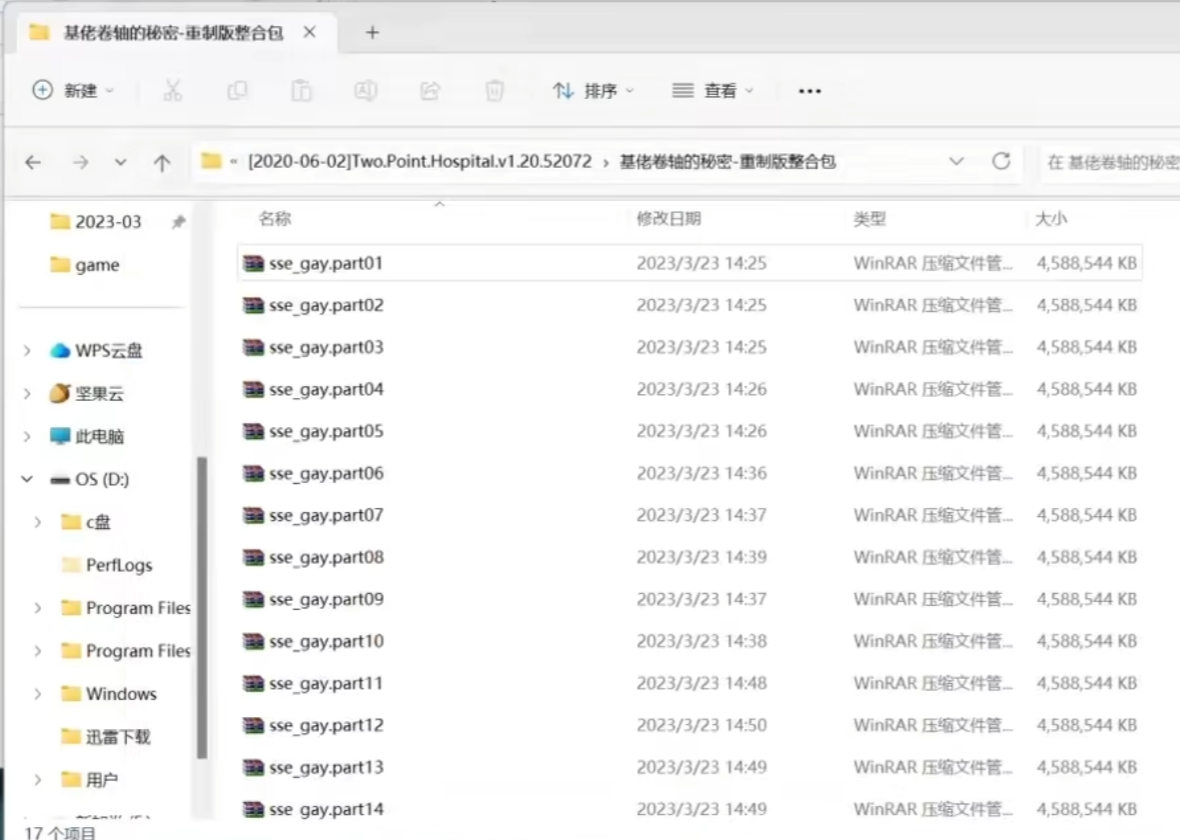
Task: Select the 2023-03 pinned folder
Action: [108, 221]
